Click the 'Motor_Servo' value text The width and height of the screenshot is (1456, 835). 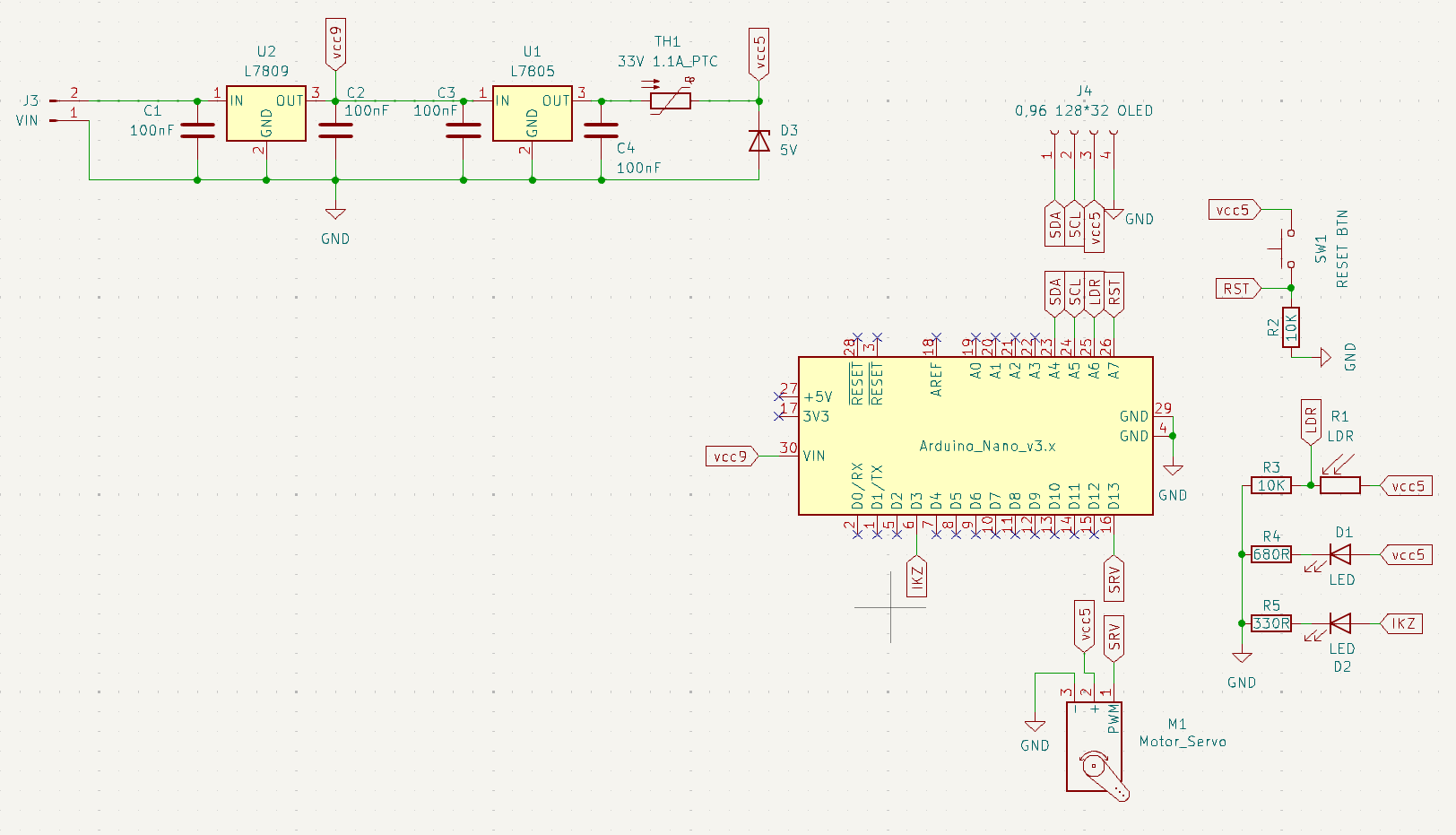[x=1183, y=741]
